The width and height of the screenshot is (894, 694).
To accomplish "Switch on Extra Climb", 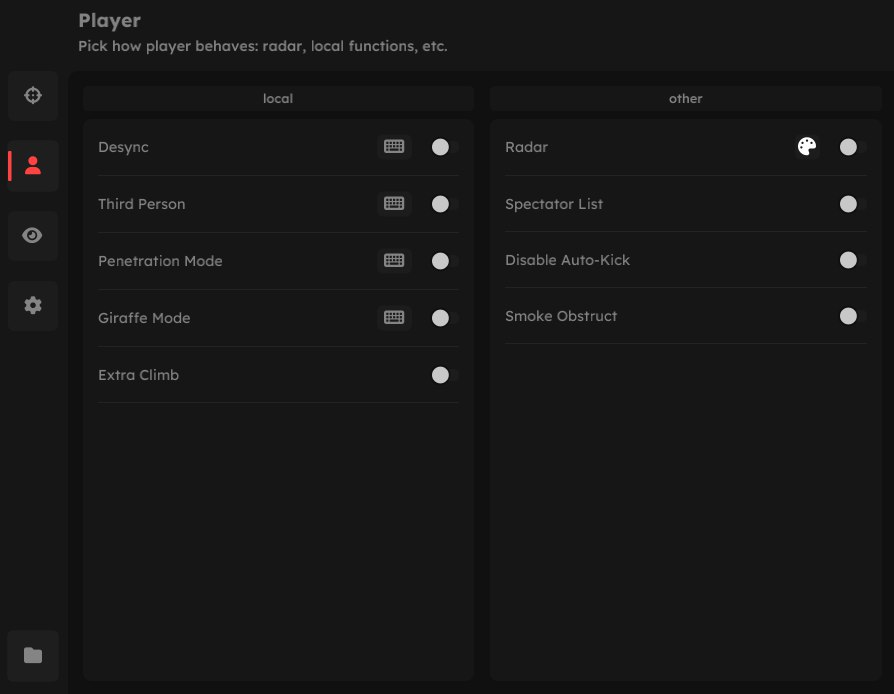I will [441, 375].
